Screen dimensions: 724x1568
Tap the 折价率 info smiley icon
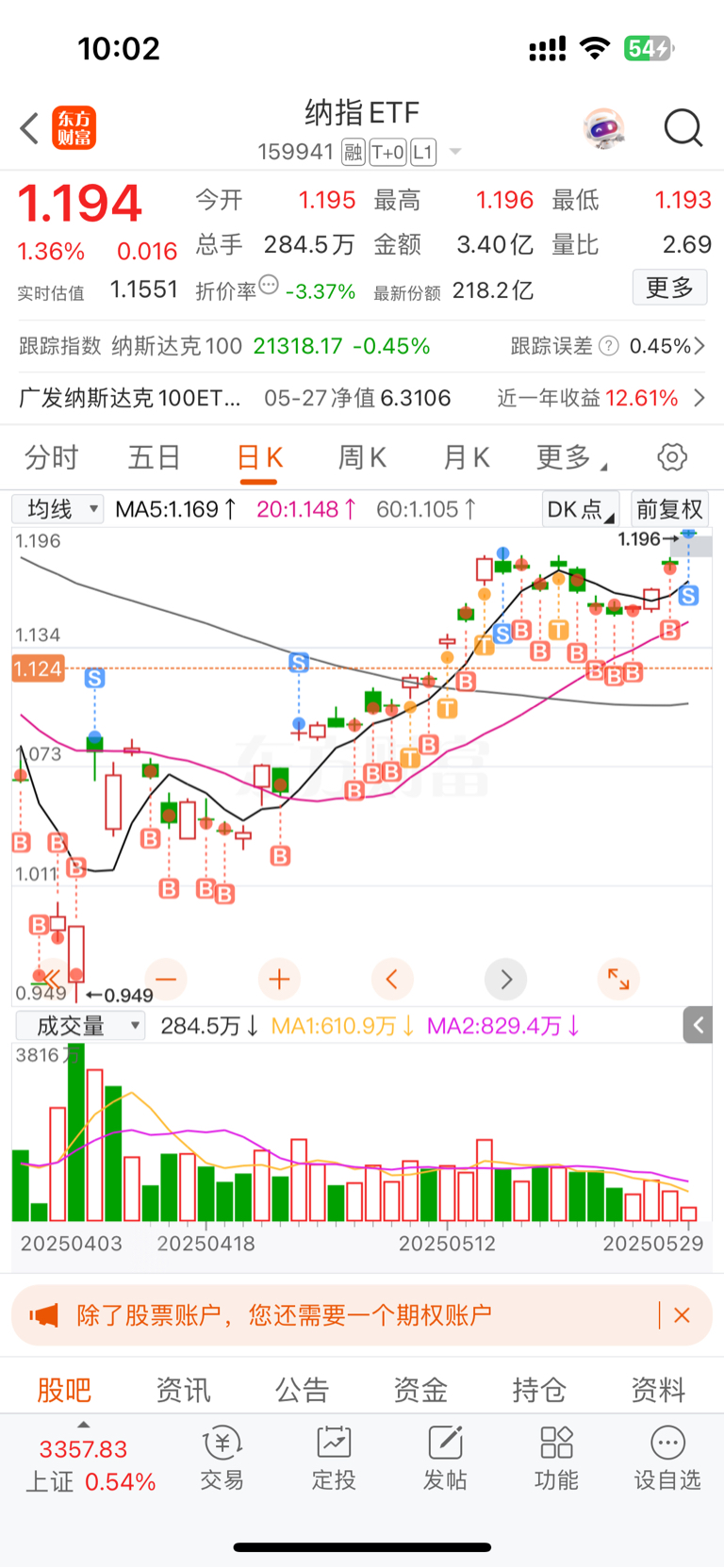click(269, 285)
